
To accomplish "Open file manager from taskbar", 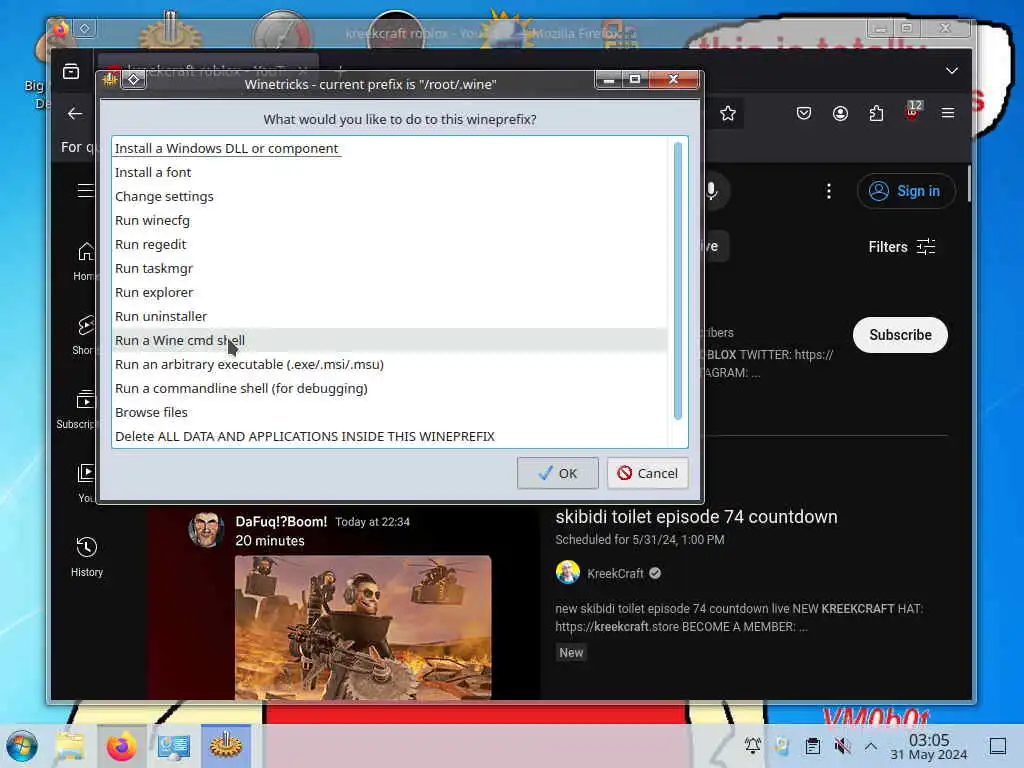I will [70, 746].
